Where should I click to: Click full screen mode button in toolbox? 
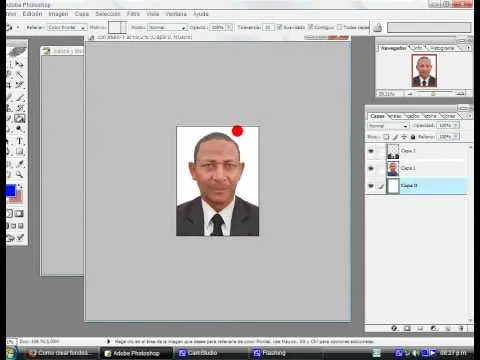tap(21, 226)
